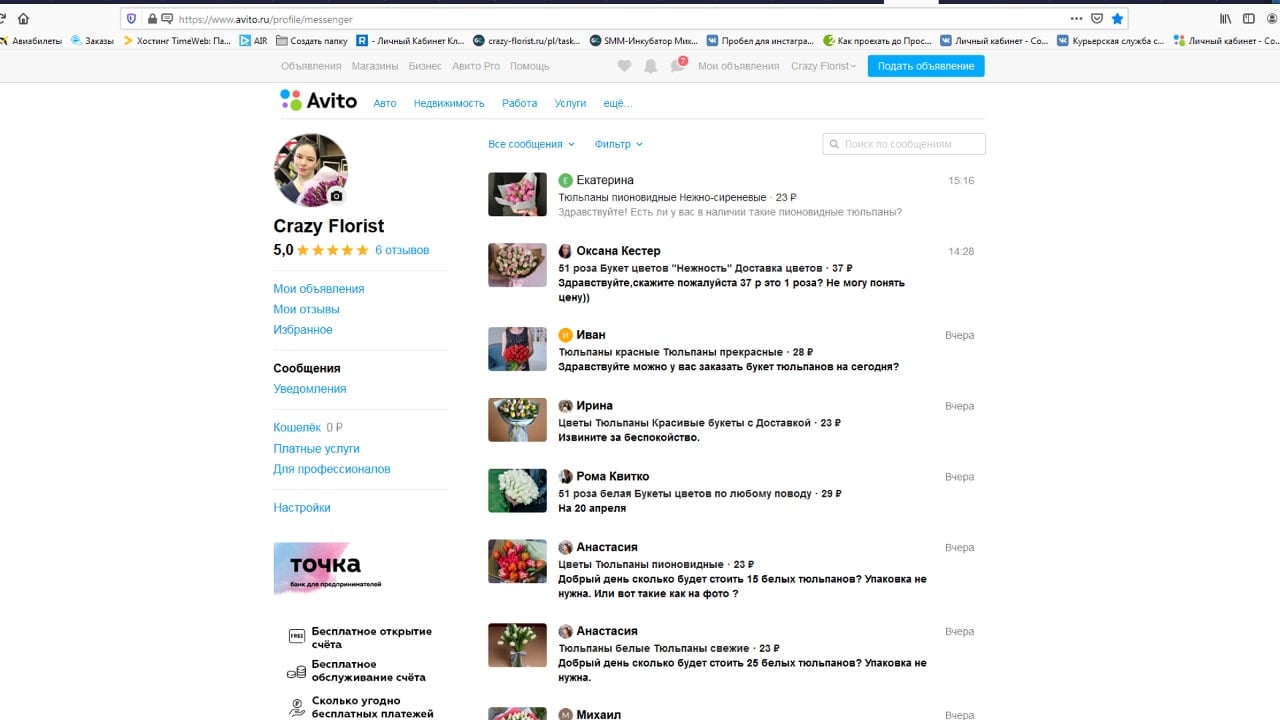Open 'Авто' category
This screenshot has width=1280, height=720.
pos(385,103)
